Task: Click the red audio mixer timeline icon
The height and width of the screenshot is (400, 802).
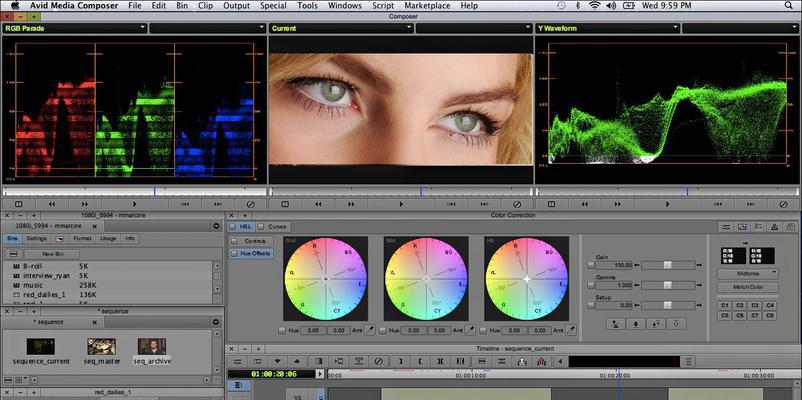Action: (x=541, y=362)
